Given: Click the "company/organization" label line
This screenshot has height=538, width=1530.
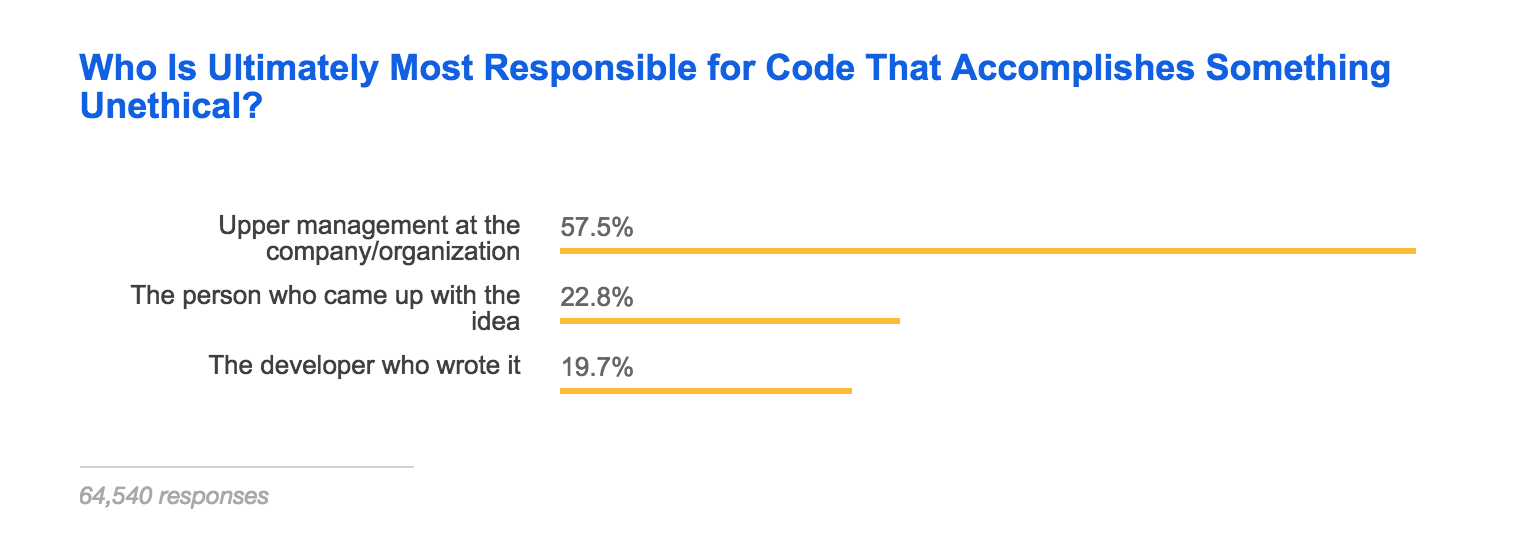Looking at the screenshot, I should tap(393, 251).
